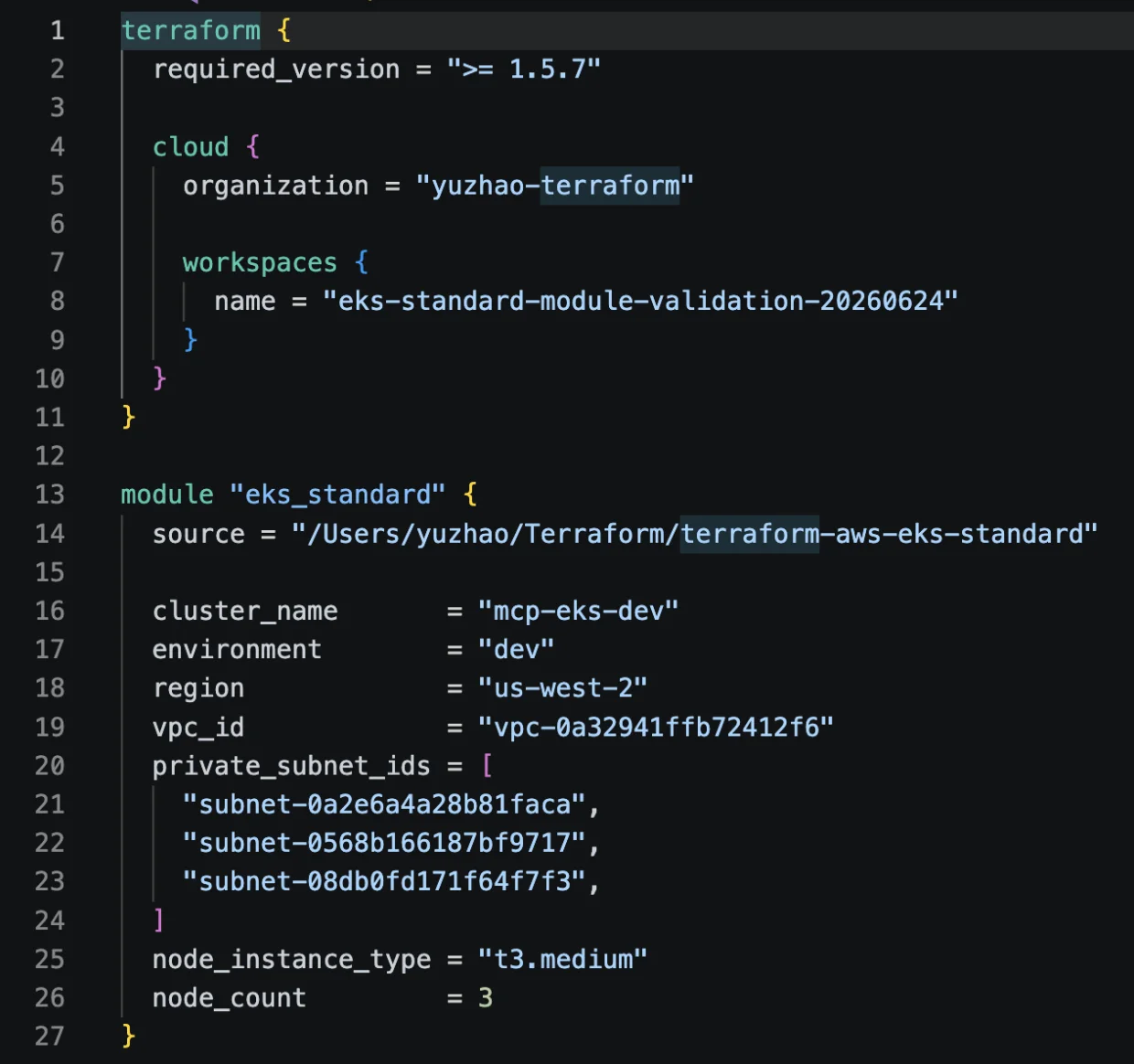Click the "mcp-eks-dev" cluster name value
The width and height of the screenshot is (1134, 1064).
click(x=578, y=611)
